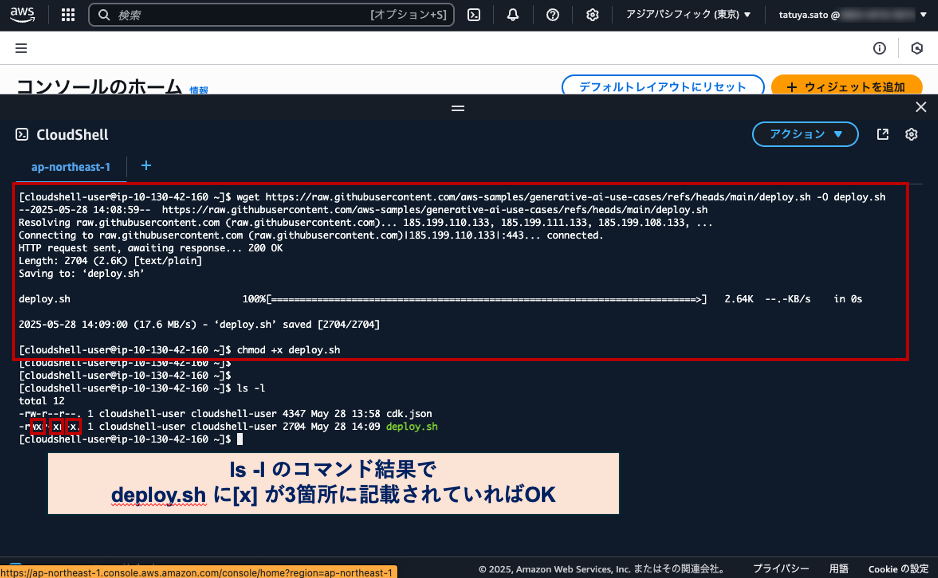Click the CloudShell terminal icon in panel header
Image resolution: width=938 pixels, height=578 pixels.
point(22,135)
